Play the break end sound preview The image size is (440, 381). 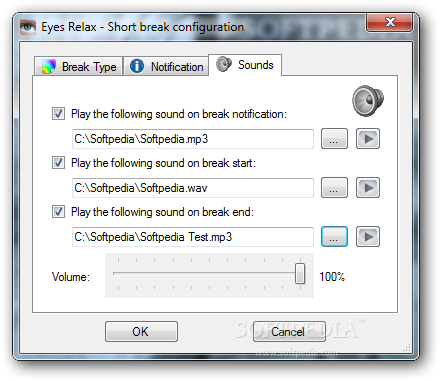point(368,237)
